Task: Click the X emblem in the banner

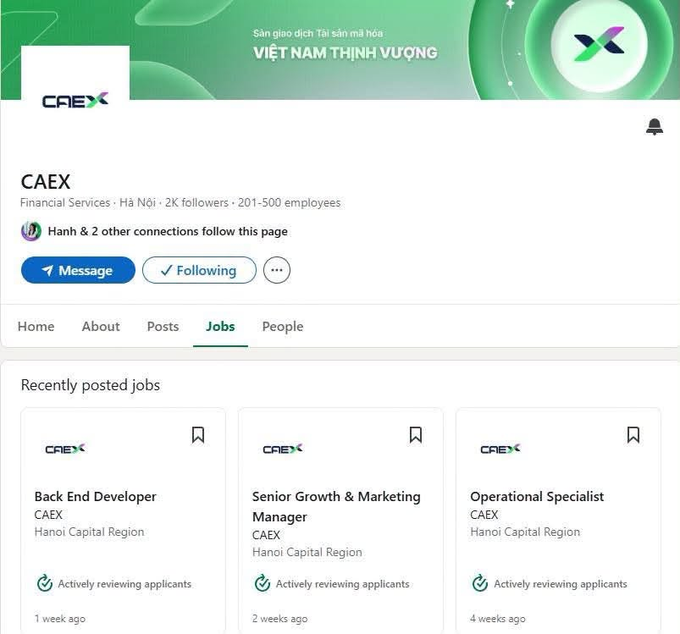Action: pyautogui.click(x=599, y=44)
